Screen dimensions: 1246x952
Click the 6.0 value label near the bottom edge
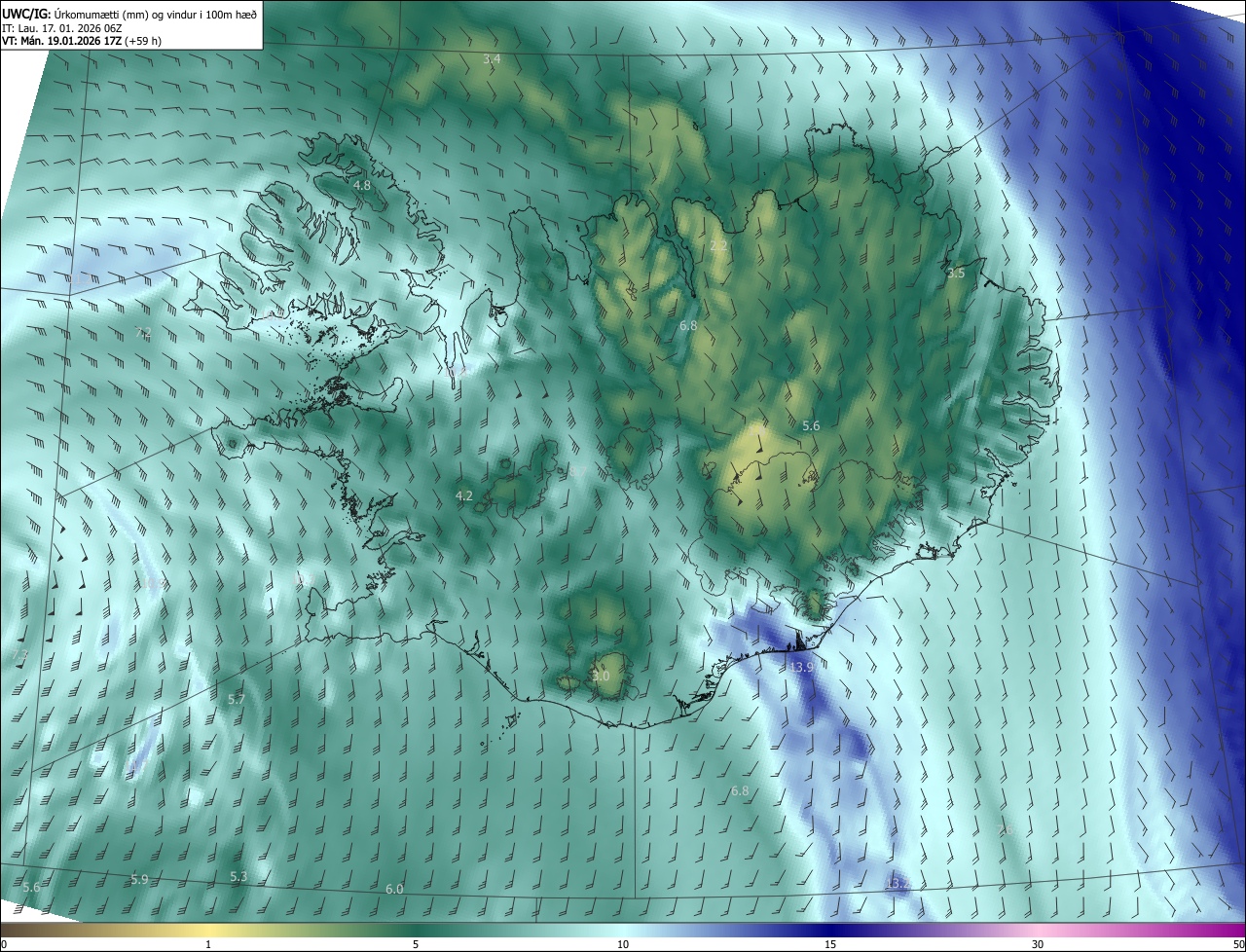click(x=394, y=889)
